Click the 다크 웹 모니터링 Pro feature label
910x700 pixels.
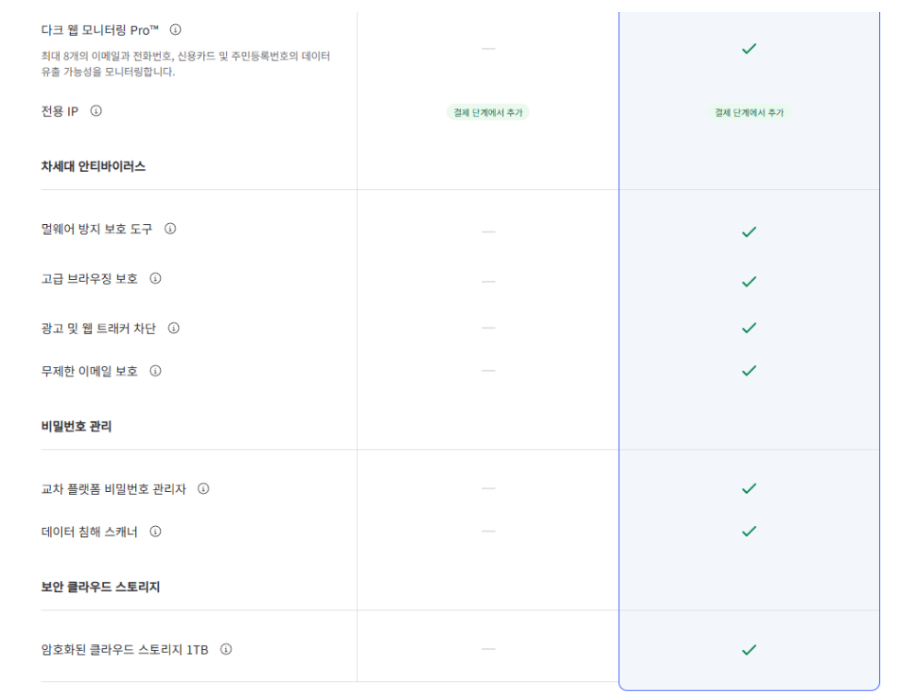point(100,30)
